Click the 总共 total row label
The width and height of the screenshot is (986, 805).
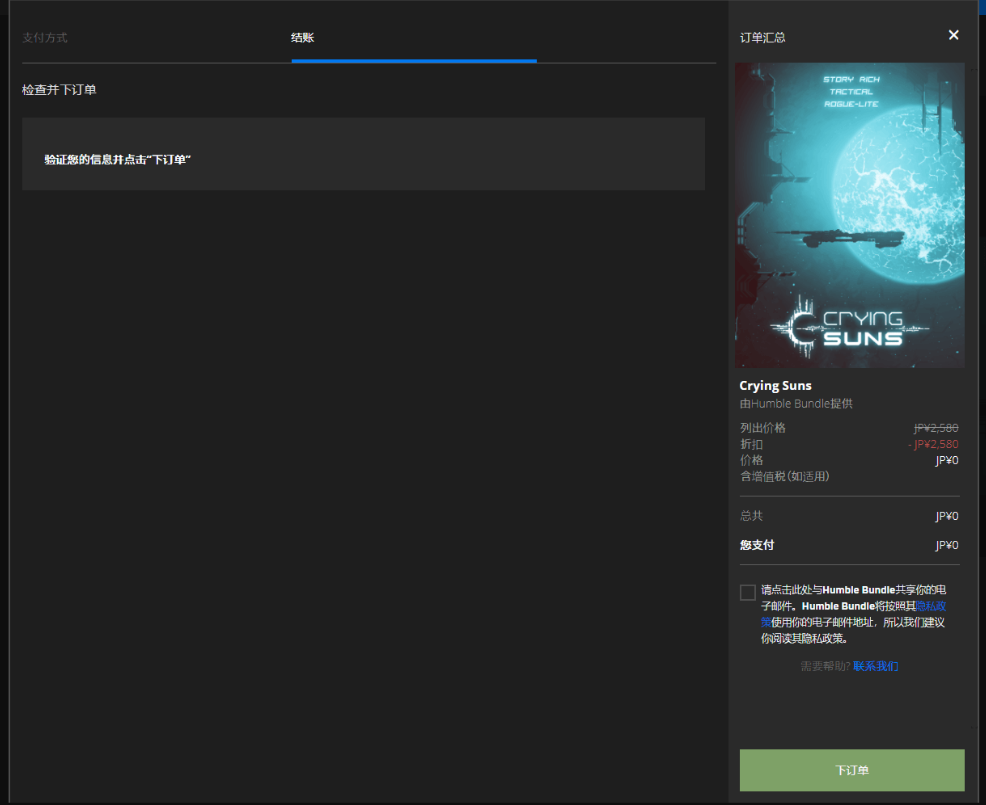point(751,516)
